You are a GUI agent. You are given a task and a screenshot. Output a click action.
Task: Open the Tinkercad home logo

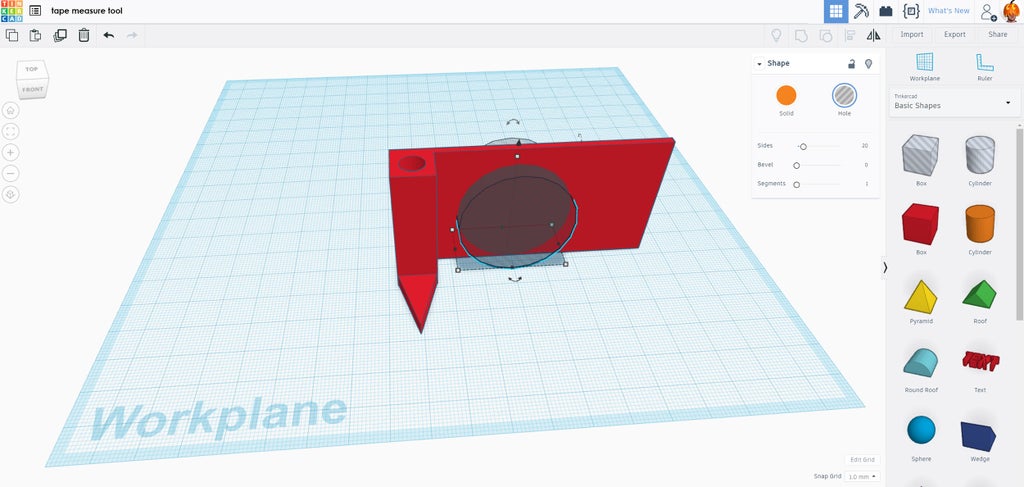click(11, 11)
